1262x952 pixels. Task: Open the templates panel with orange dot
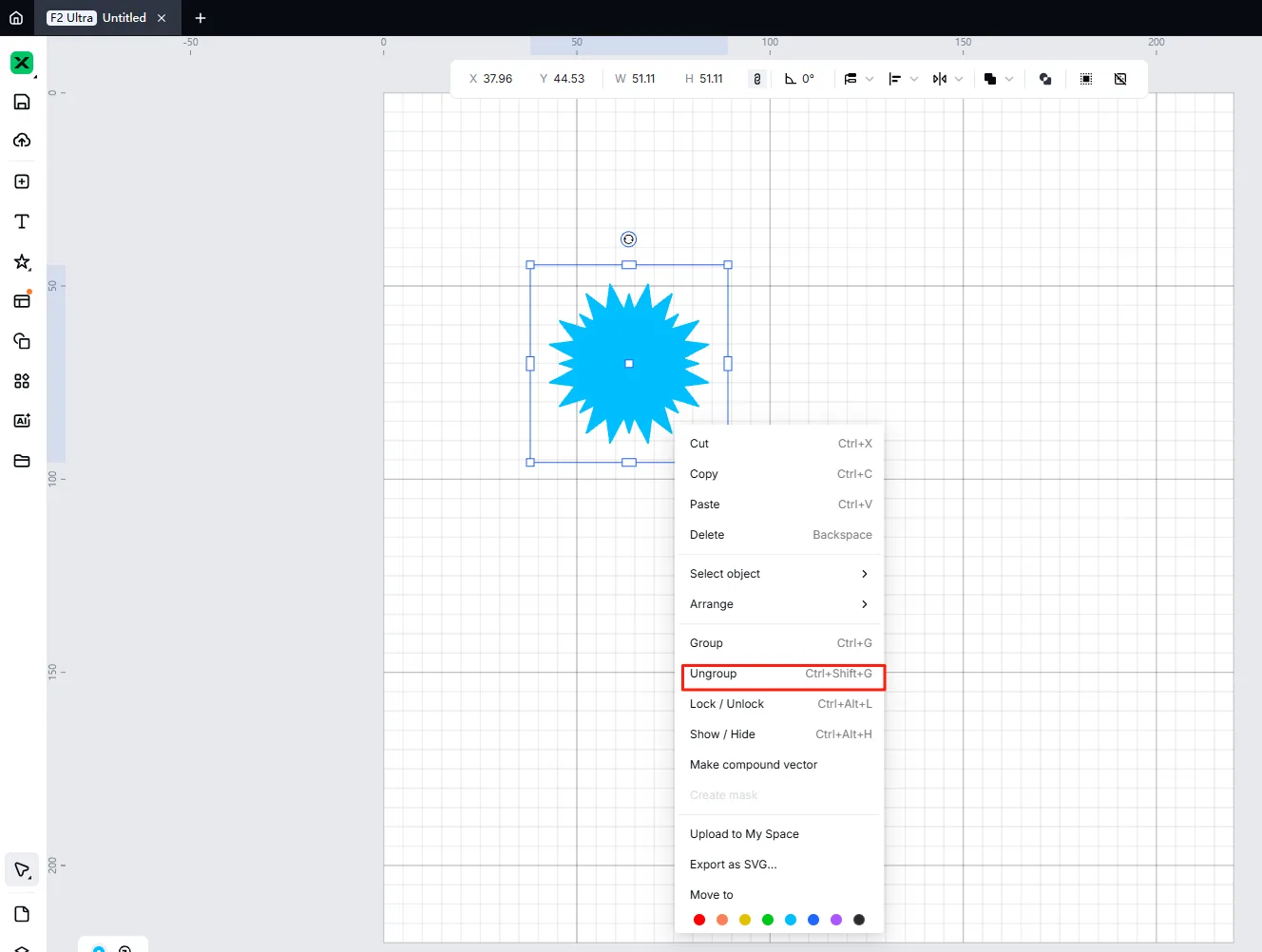pos(22,300)
